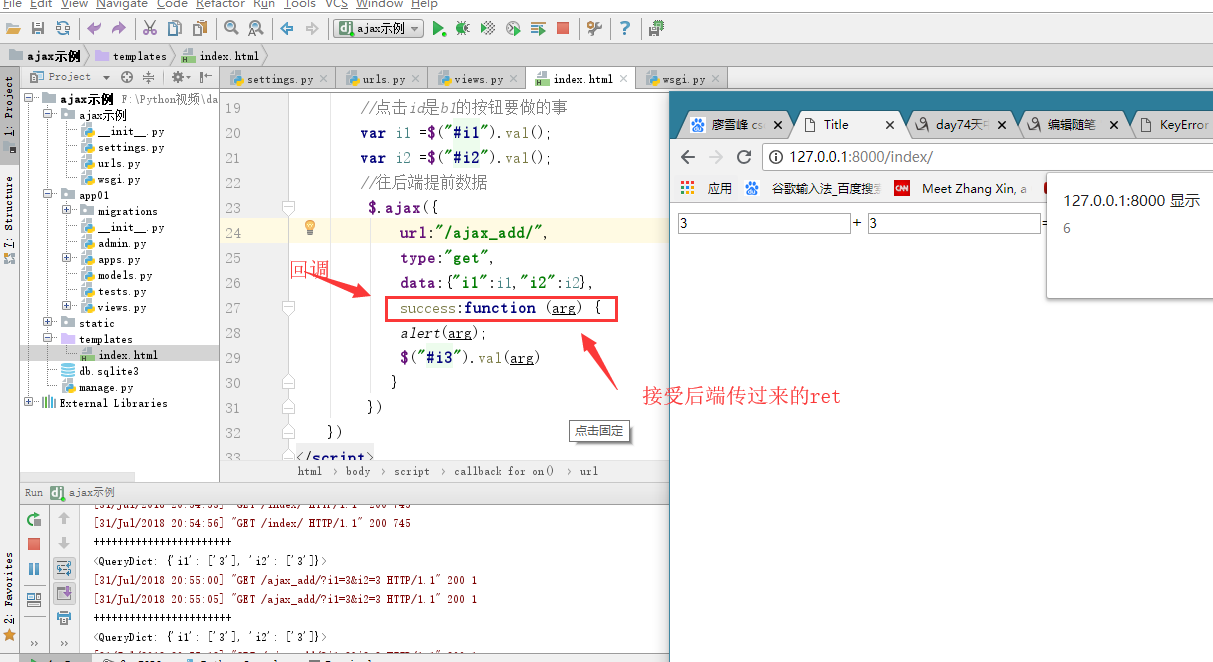Collapse the ajax示例 root folder
The width and height of the screenshot is (1213, 662).
click(29, 99)
